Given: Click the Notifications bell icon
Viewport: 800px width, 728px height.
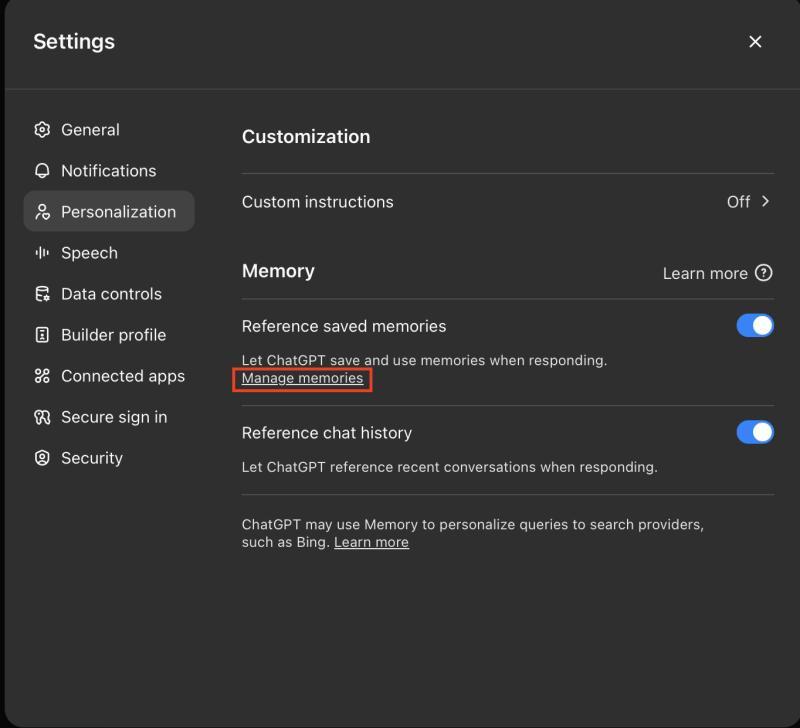Looking at the screenshot, I should 42,171.
